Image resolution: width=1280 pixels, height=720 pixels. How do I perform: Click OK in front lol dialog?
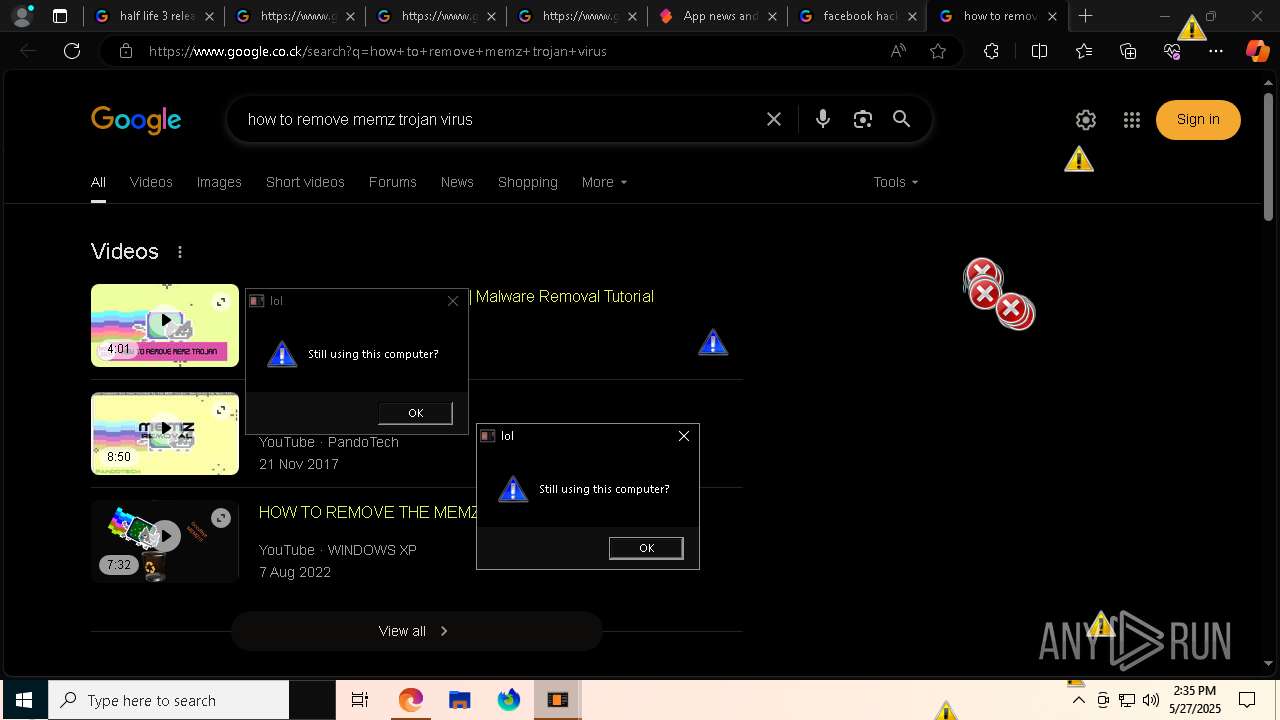click(x=646, y=548)
